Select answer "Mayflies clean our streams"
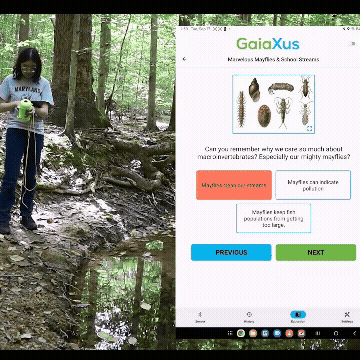Viewport: 360px width, 360px height. point(234,185)
